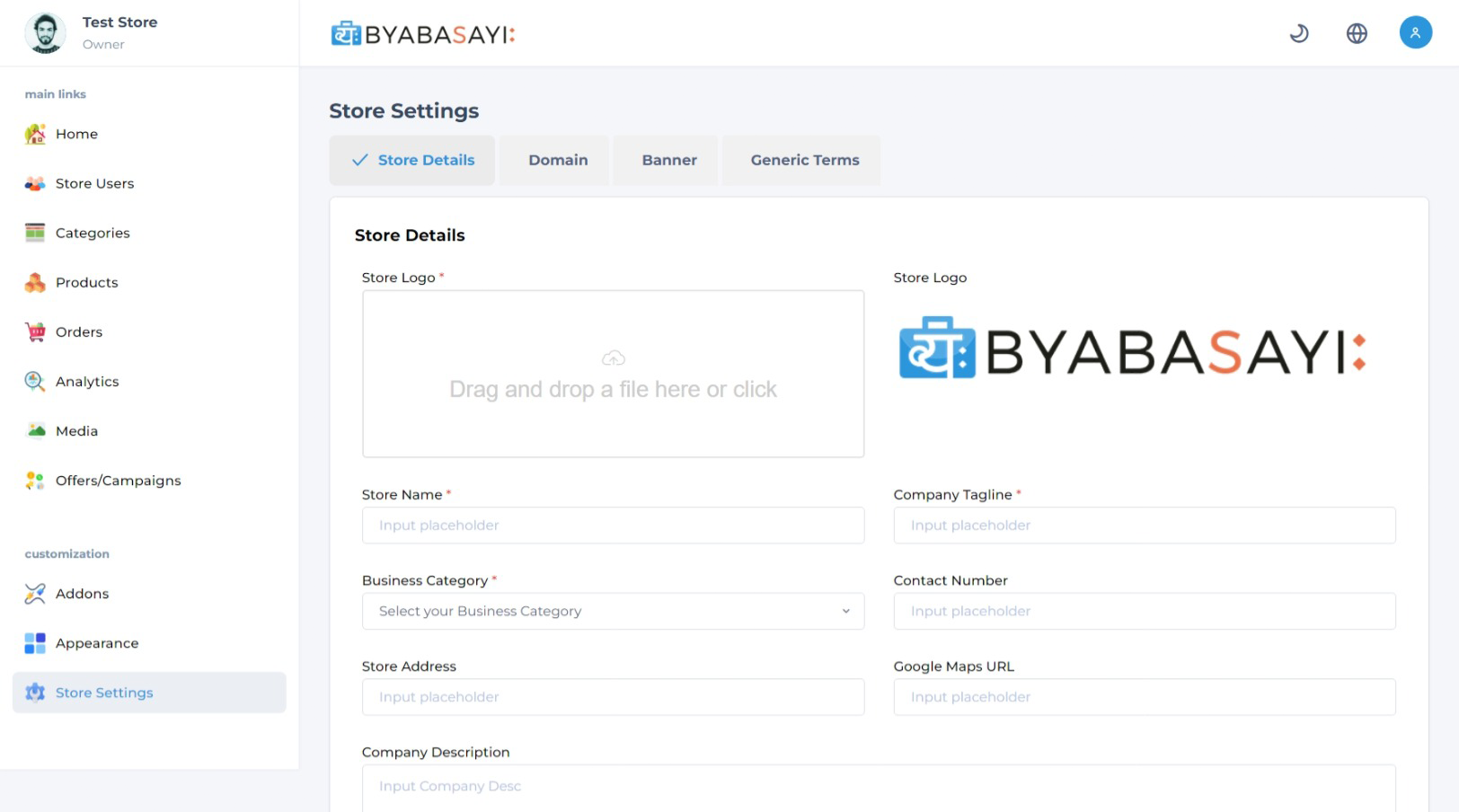Expand the Business Category dropdown

(x=613, y=611)
